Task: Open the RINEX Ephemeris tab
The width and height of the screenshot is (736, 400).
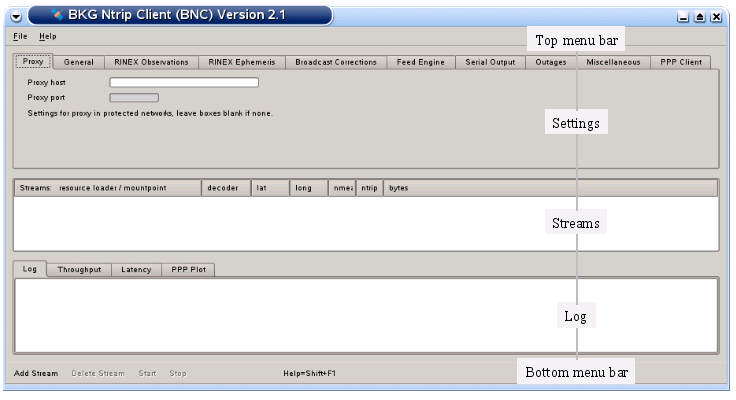Action: point(241,62)
